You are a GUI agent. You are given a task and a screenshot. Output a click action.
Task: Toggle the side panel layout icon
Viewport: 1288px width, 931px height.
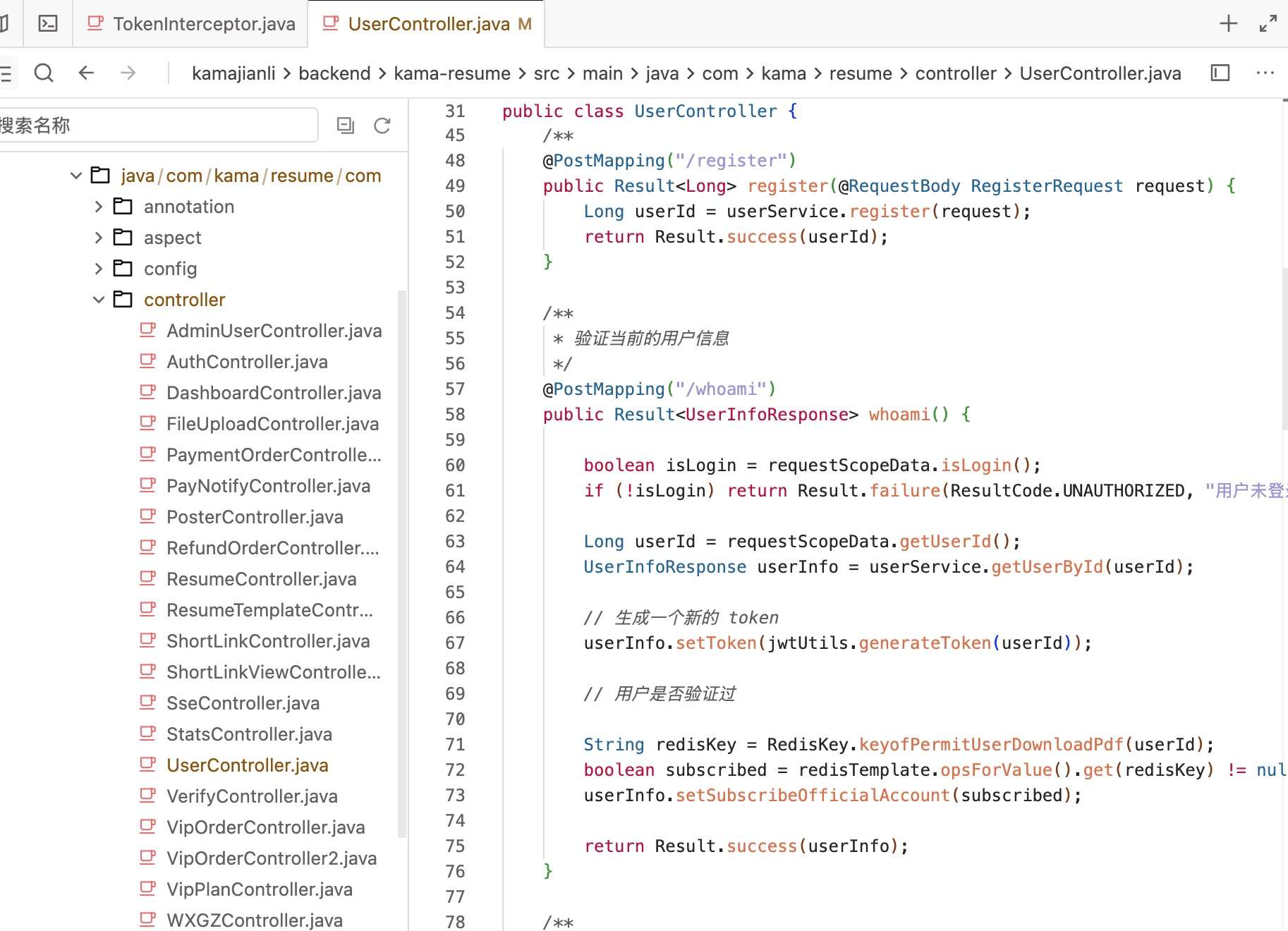pos(1220,73)
